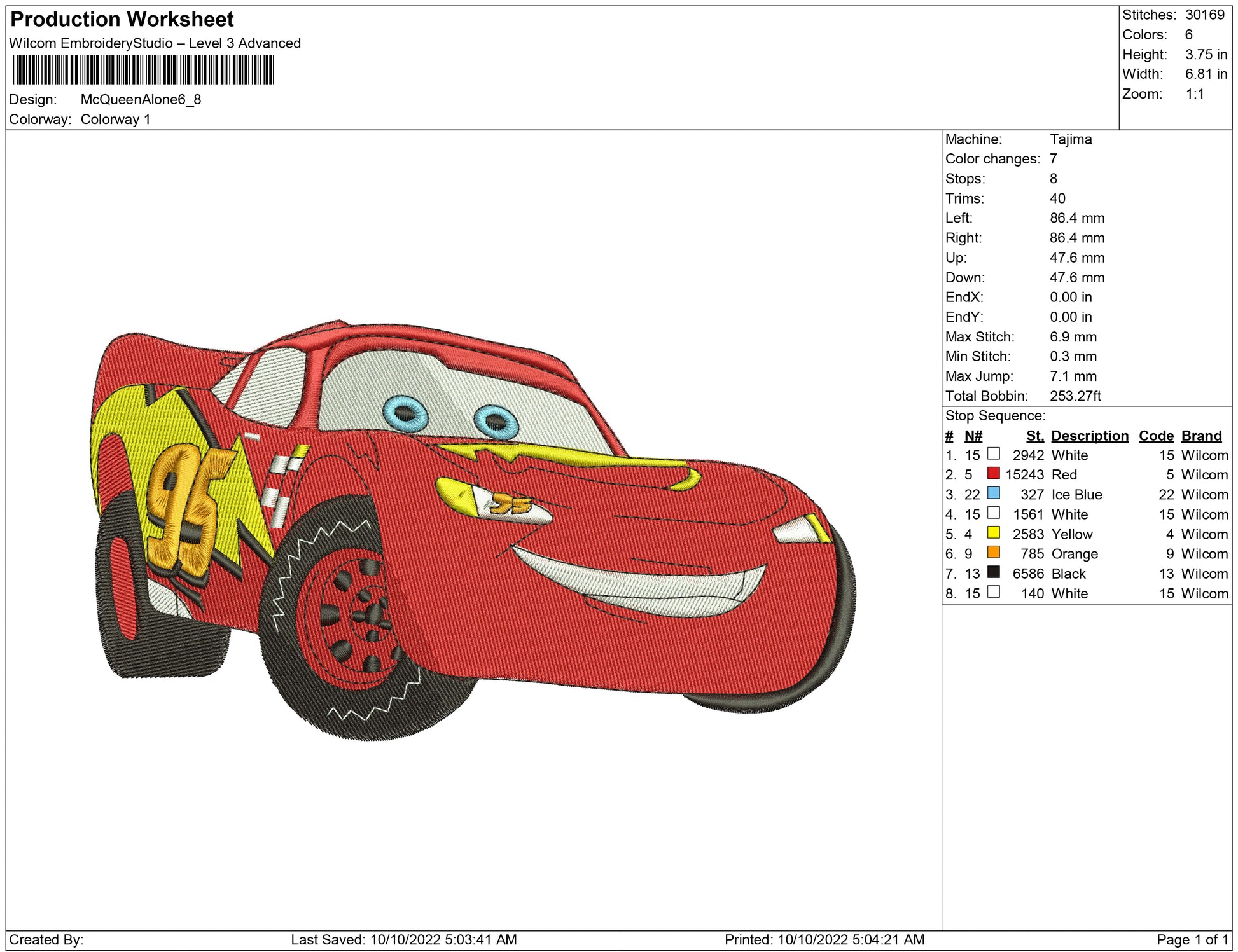The width and height of the screenshot is (1238, 952).
Task: Click the red color swatch in stop sequence
Action: [x=993, y=473]
